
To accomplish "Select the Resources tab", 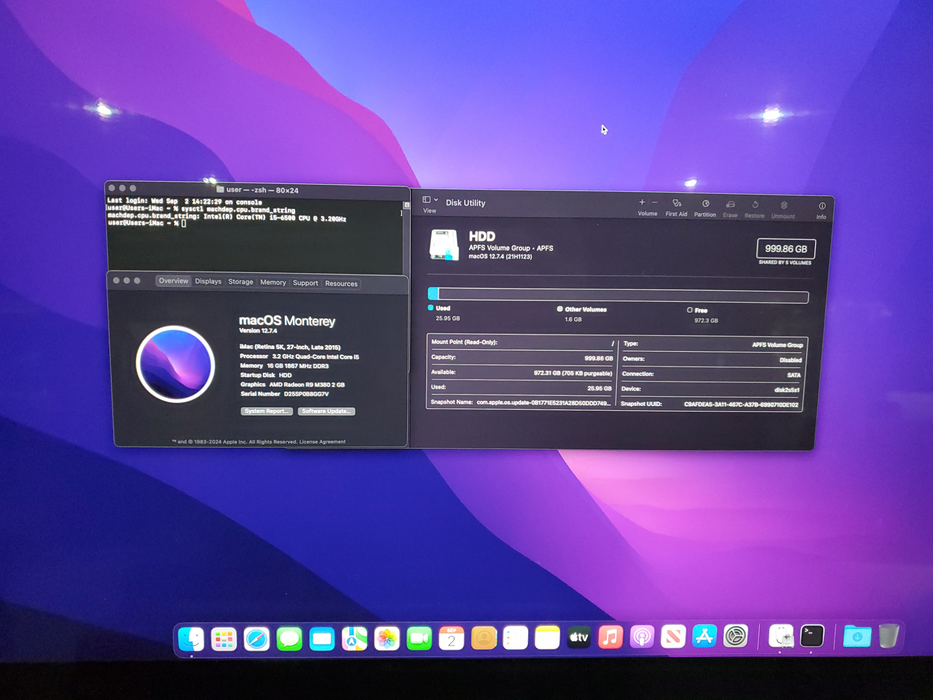I will 342,284.
